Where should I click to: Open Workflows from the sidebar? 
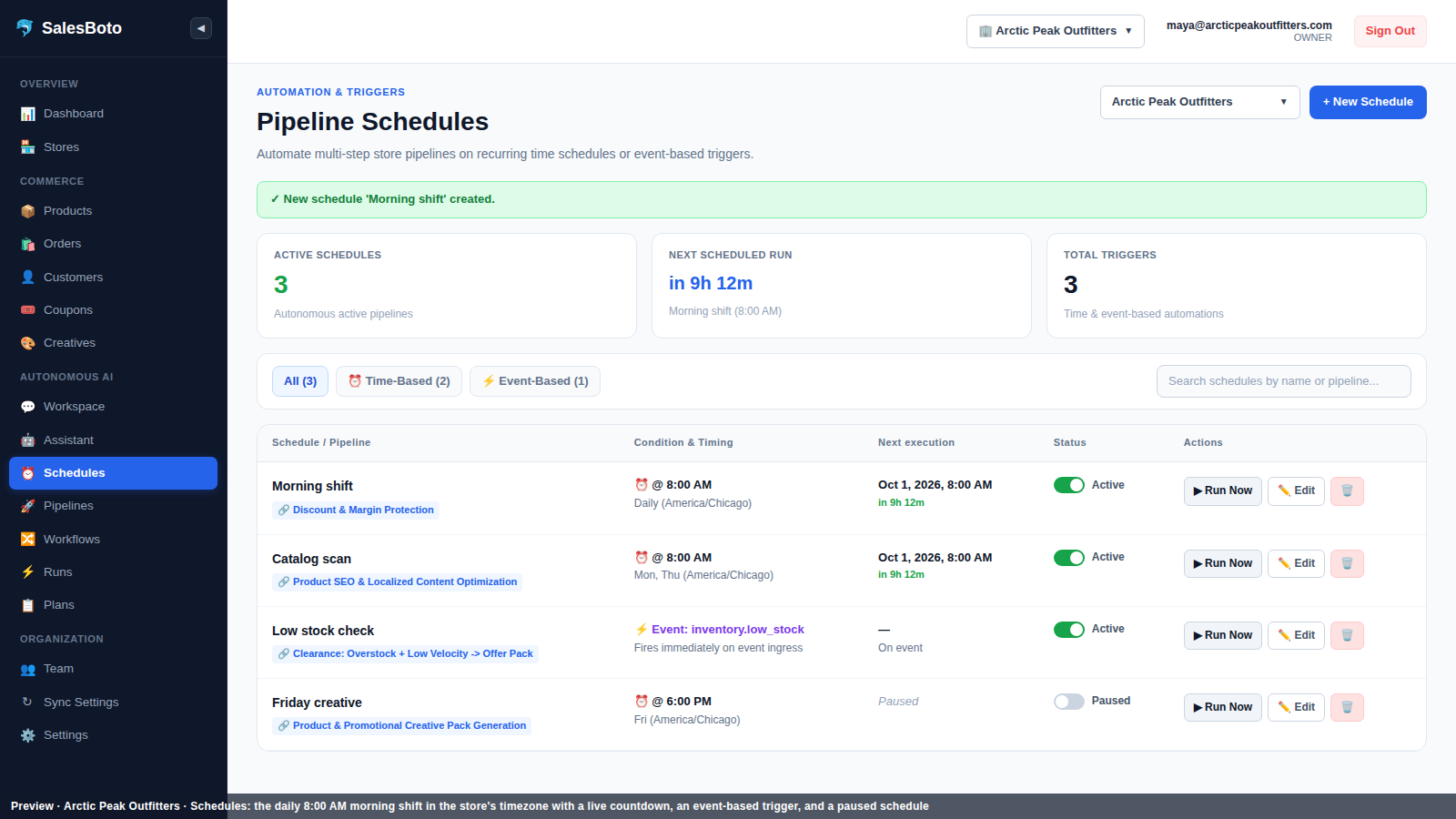(x=113, y=540)
